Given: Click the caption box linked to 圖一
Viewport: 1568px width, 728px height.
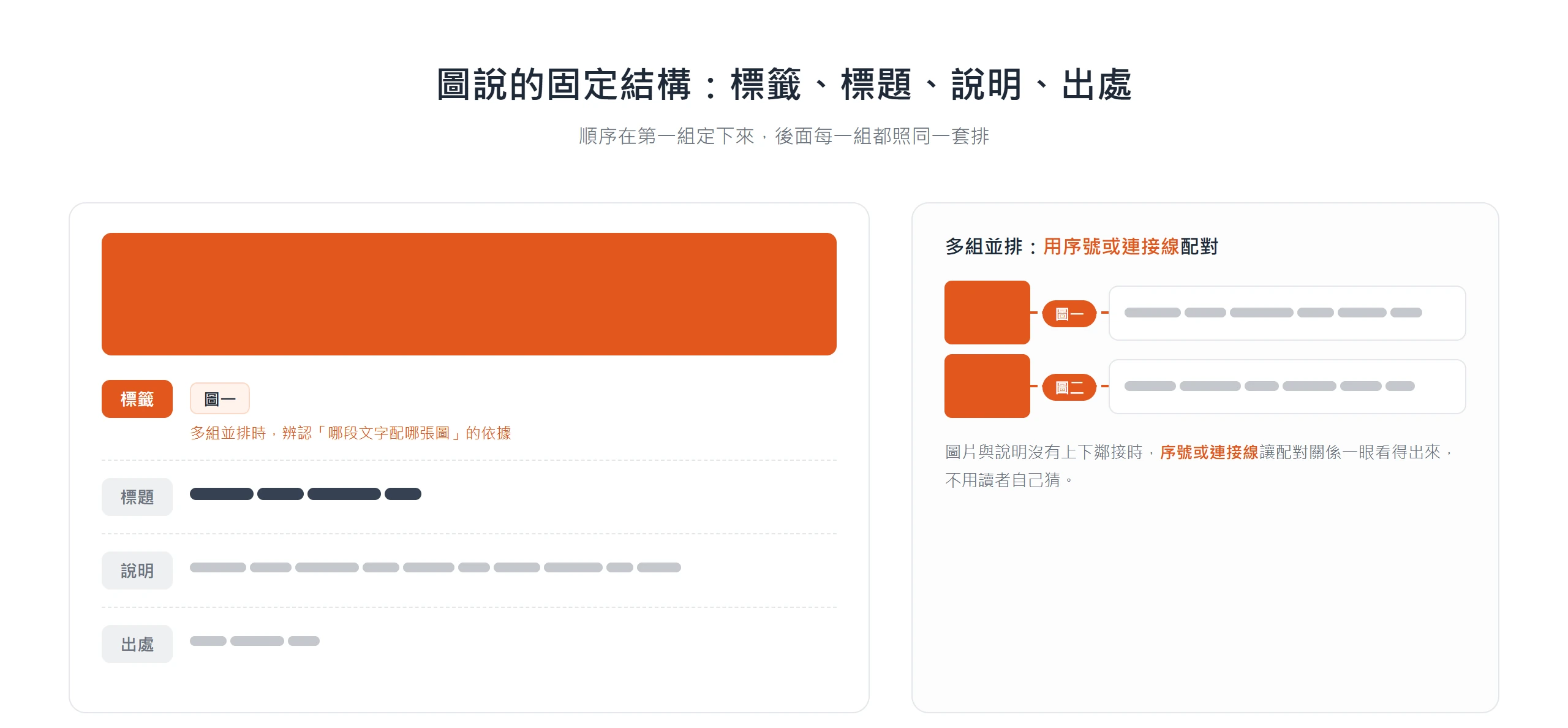Looking at the screenshot, I should point(1287,313).
